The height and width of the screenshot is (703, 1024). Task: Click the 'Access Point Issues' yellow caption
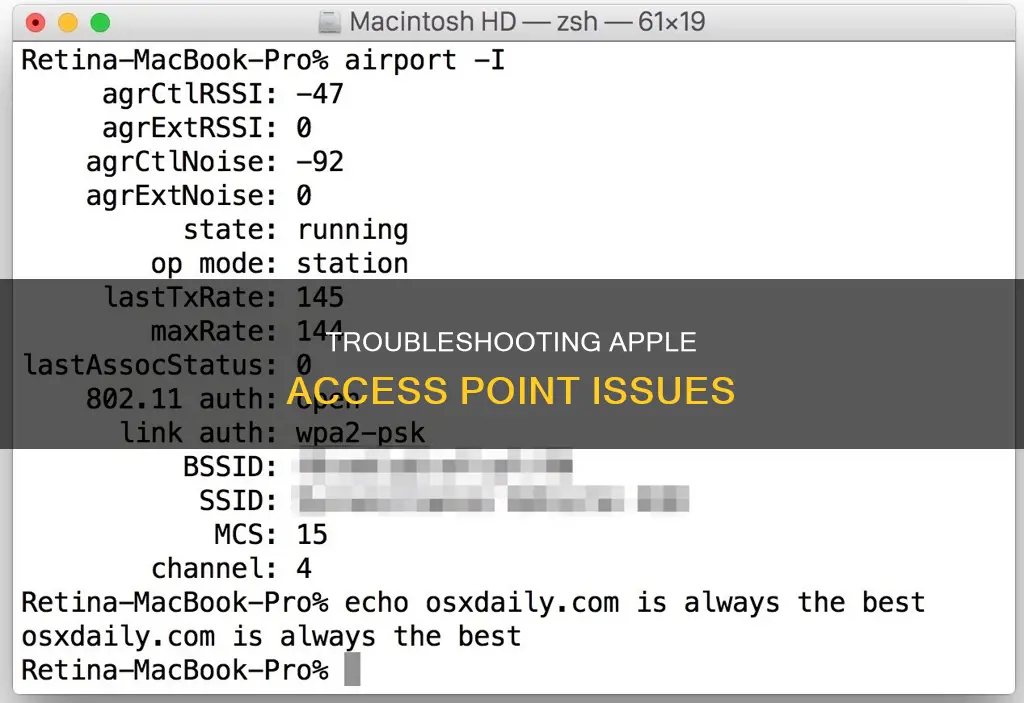[x=511, y=391]
